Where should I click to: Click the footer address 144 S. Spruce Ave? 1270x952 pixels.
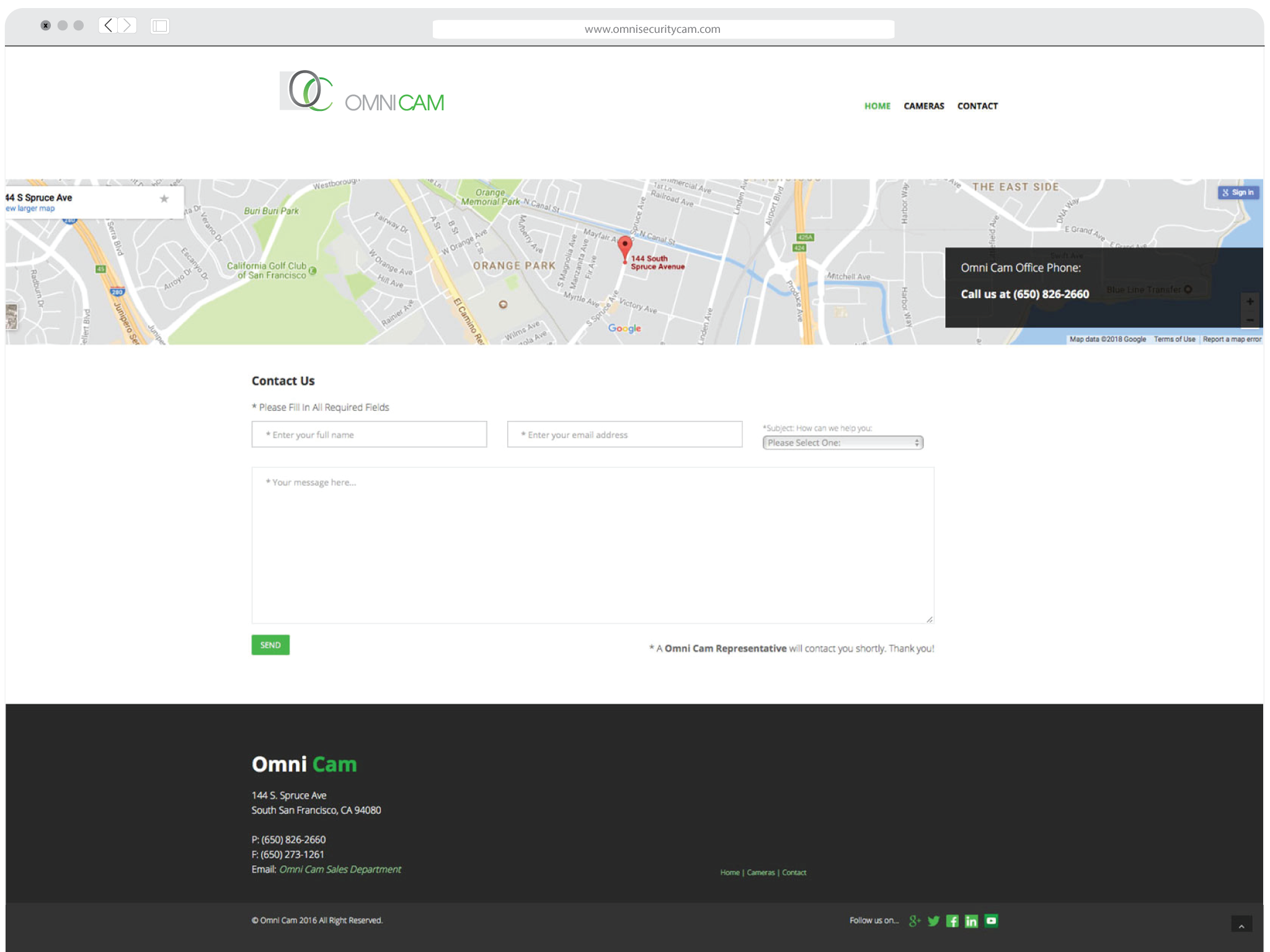click(x=289, y=795)
